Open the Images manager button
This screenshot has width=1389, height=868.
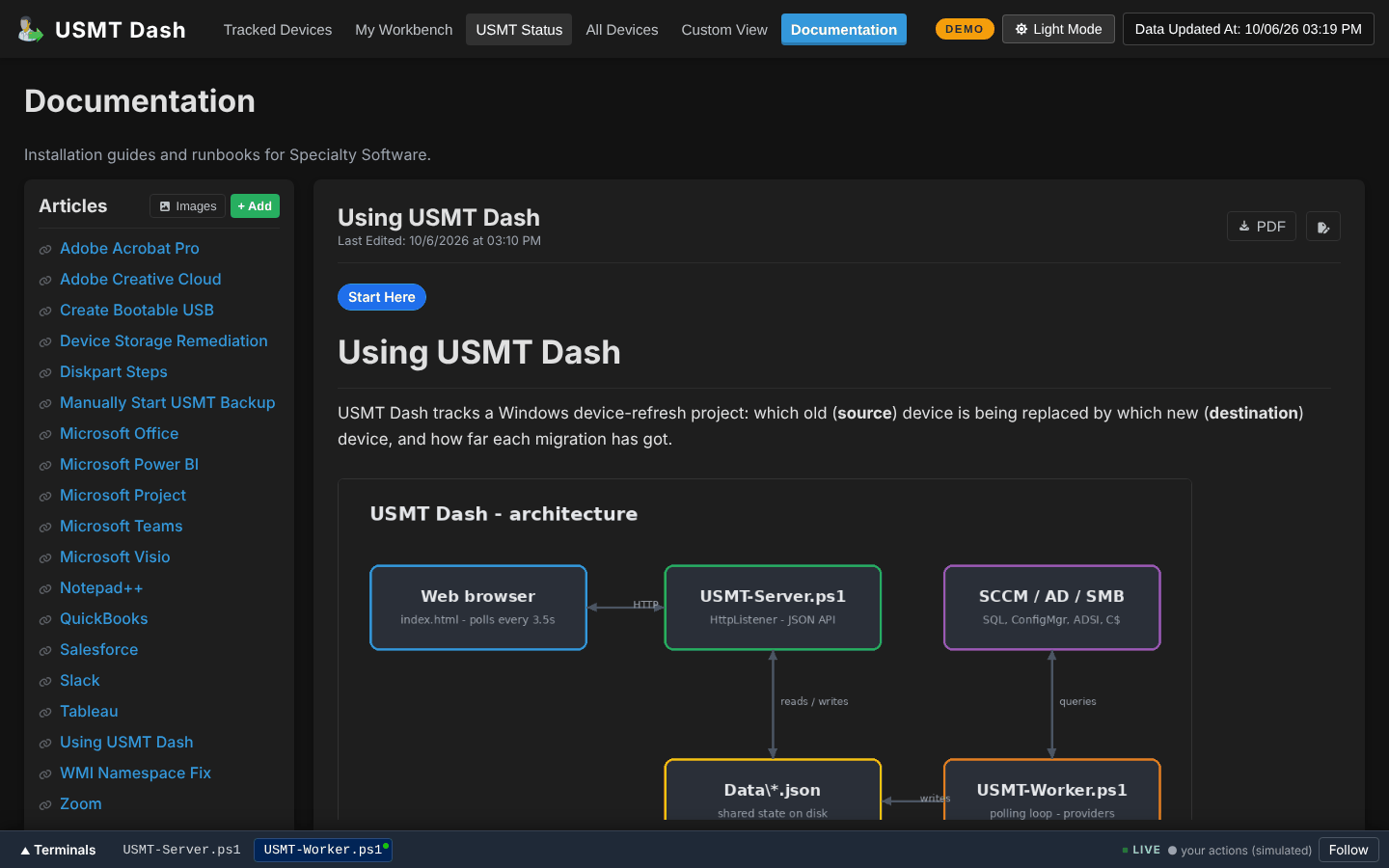click(187, 206)
